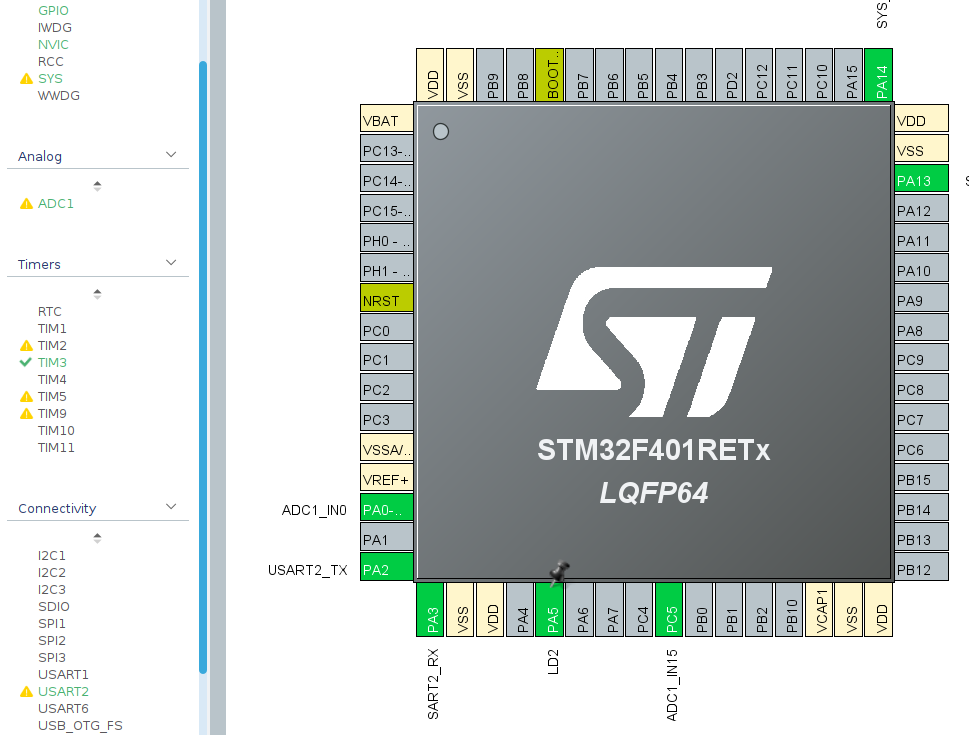Select RTC in the Timers list
The height and width of the screenshot is (735, 969).
[x=50, y=311]
